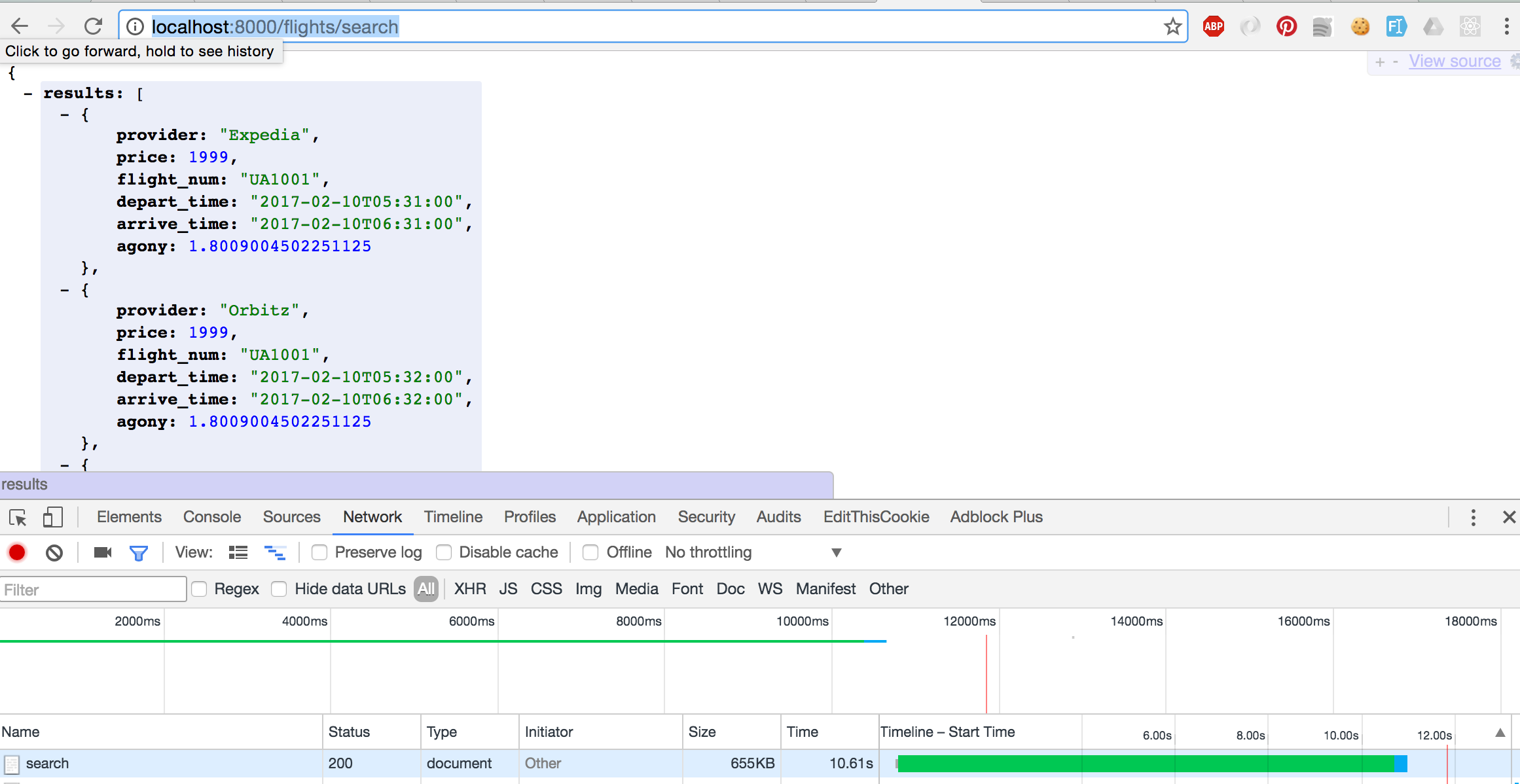Open the Timeline tab
The image size is (1520, 784).
(453, 517)
